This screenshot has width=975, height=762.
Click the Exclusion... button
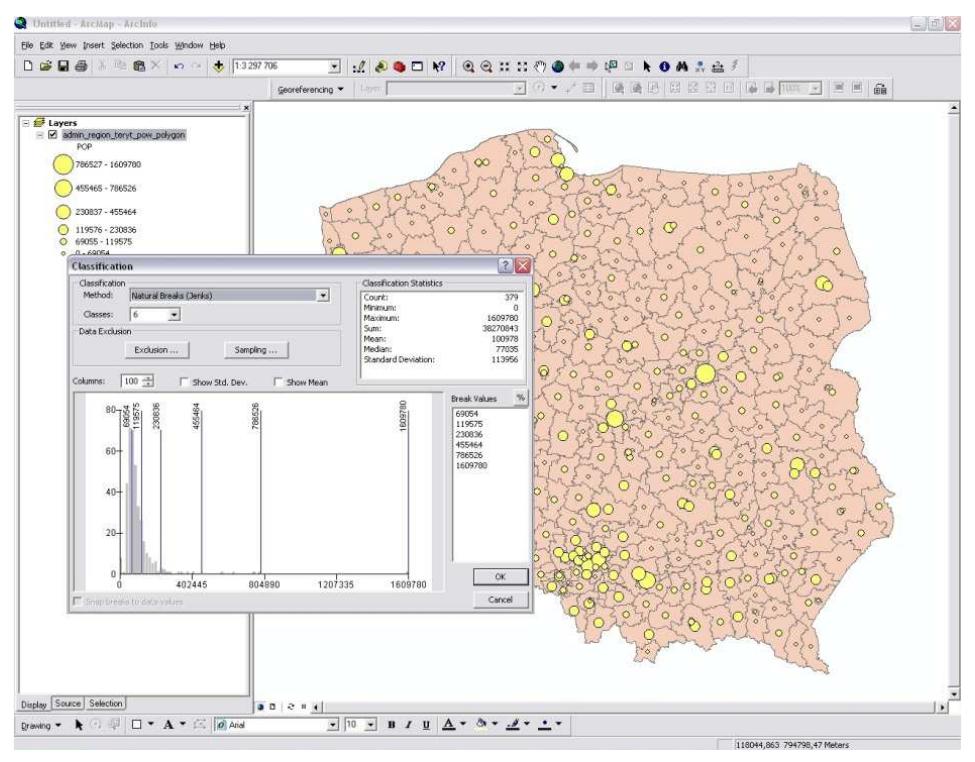pos(156,349)
